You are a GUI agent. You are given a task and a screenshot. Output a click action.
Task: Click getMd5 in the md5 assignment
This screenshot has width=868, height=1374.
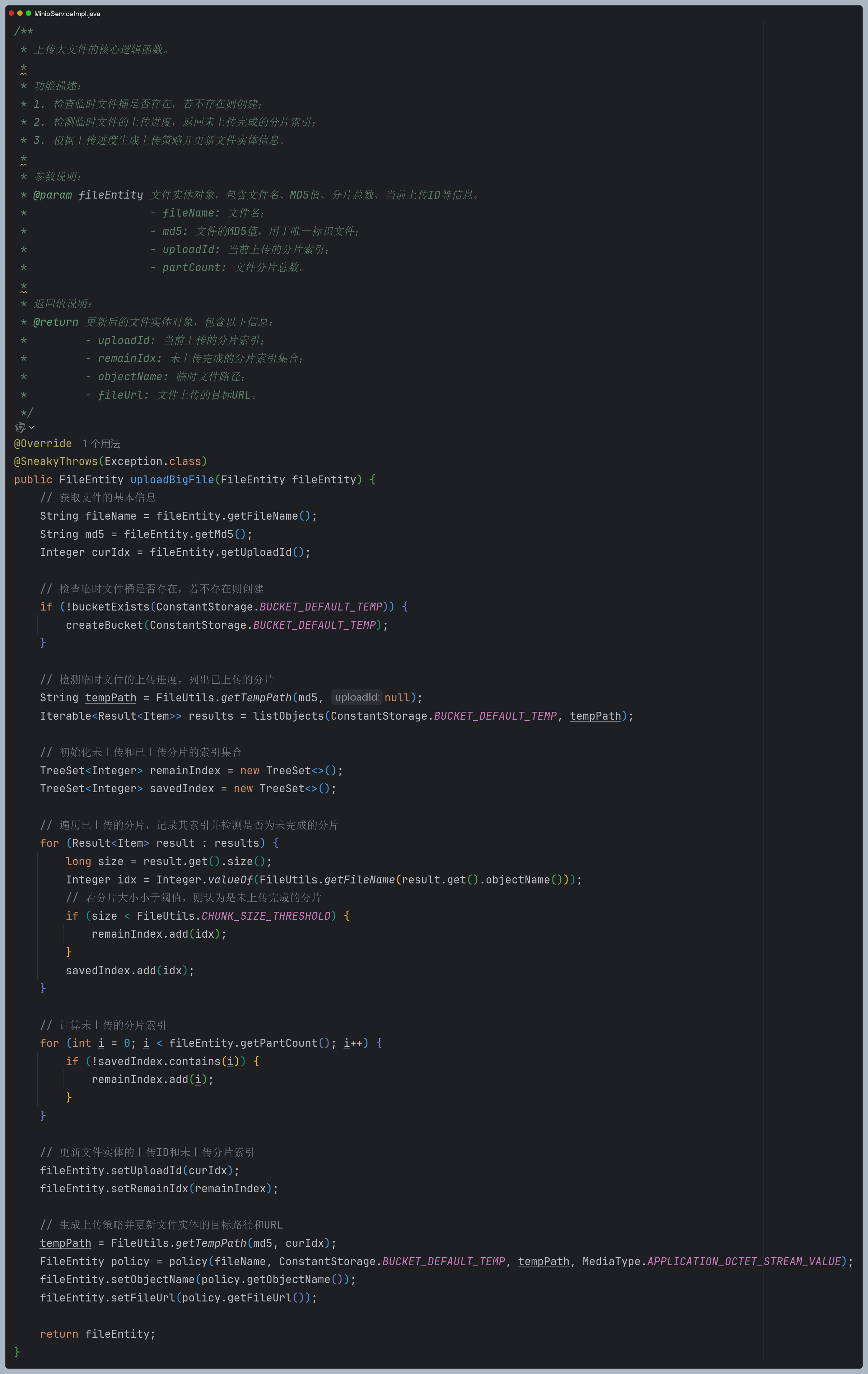coord(214,534)
